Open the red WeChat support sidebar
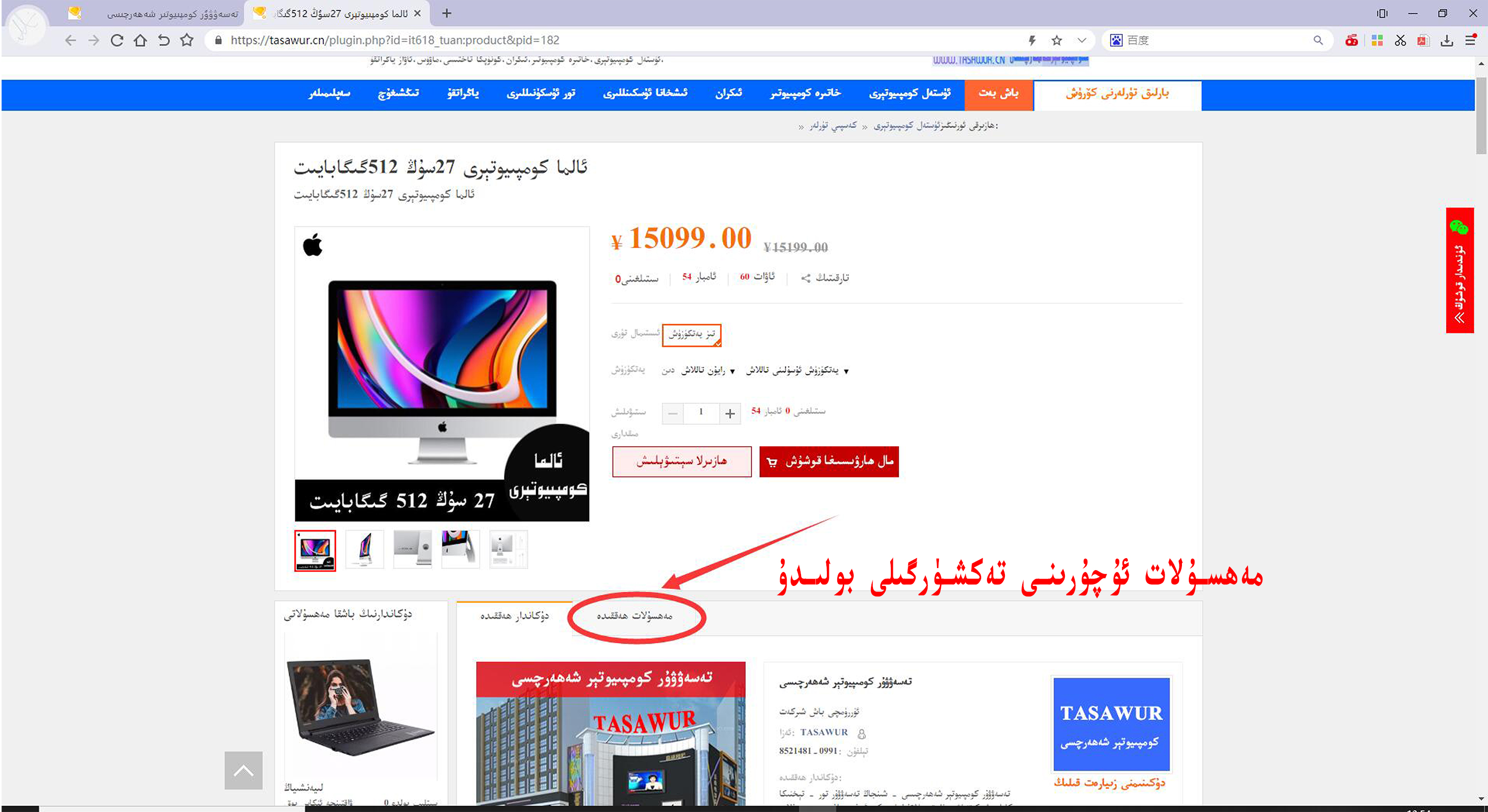 (1459, 270)
